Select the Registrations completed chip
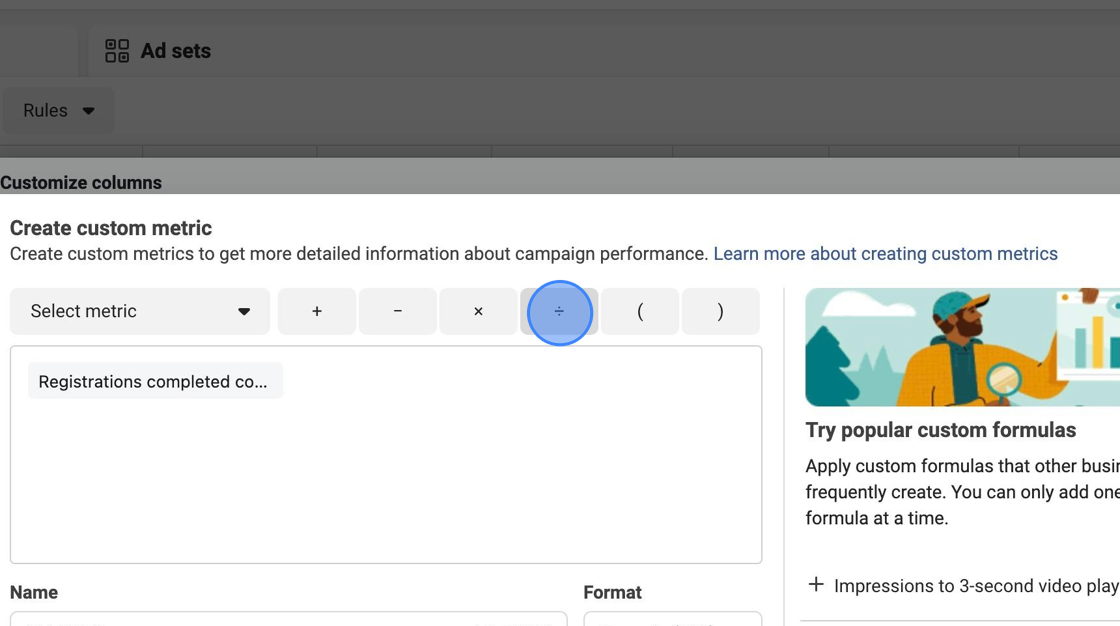Viewport: 1120px width, 626px height. click(x=154, y=381)
